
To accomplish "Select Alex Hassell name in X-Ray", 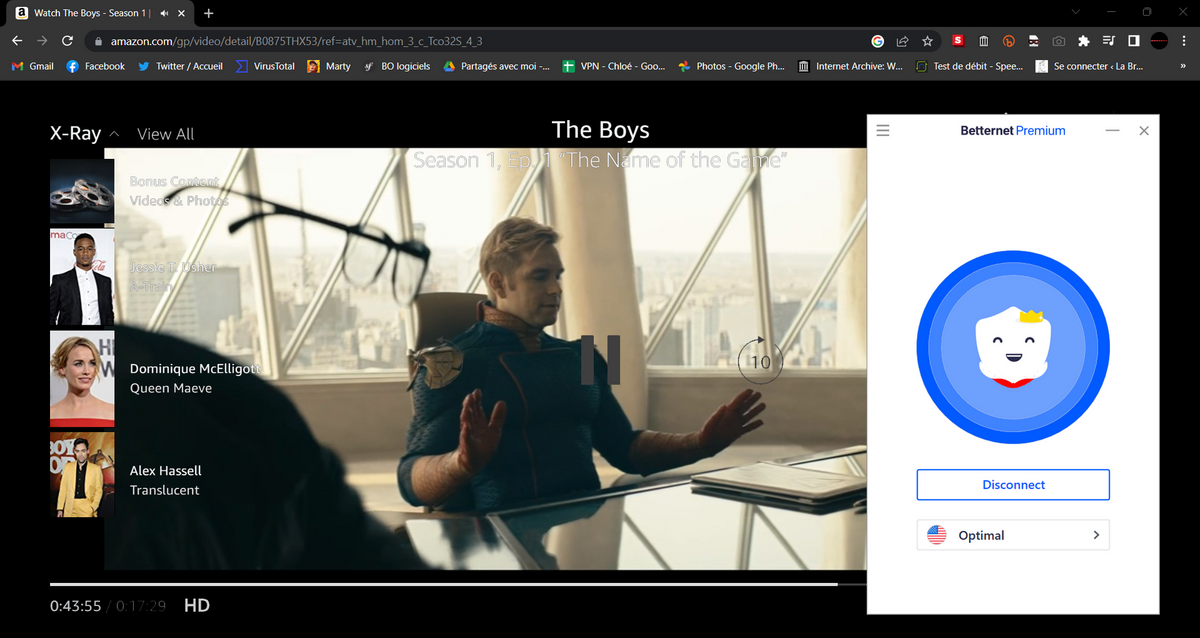I will point(166,470).
